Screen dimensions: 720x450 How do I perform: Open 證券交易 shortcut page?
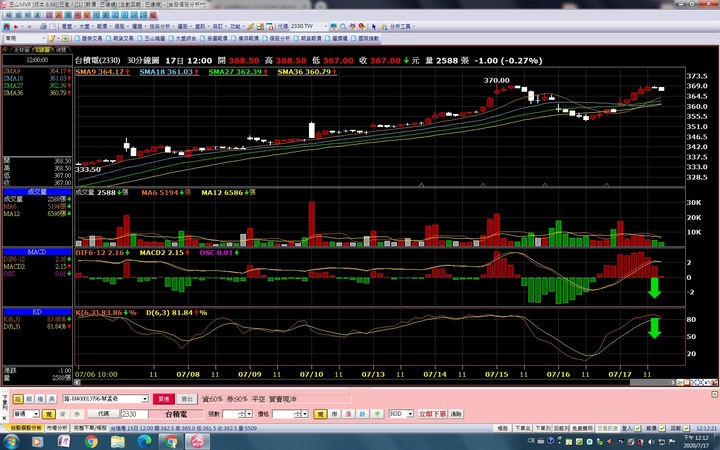tap(89, 39)
